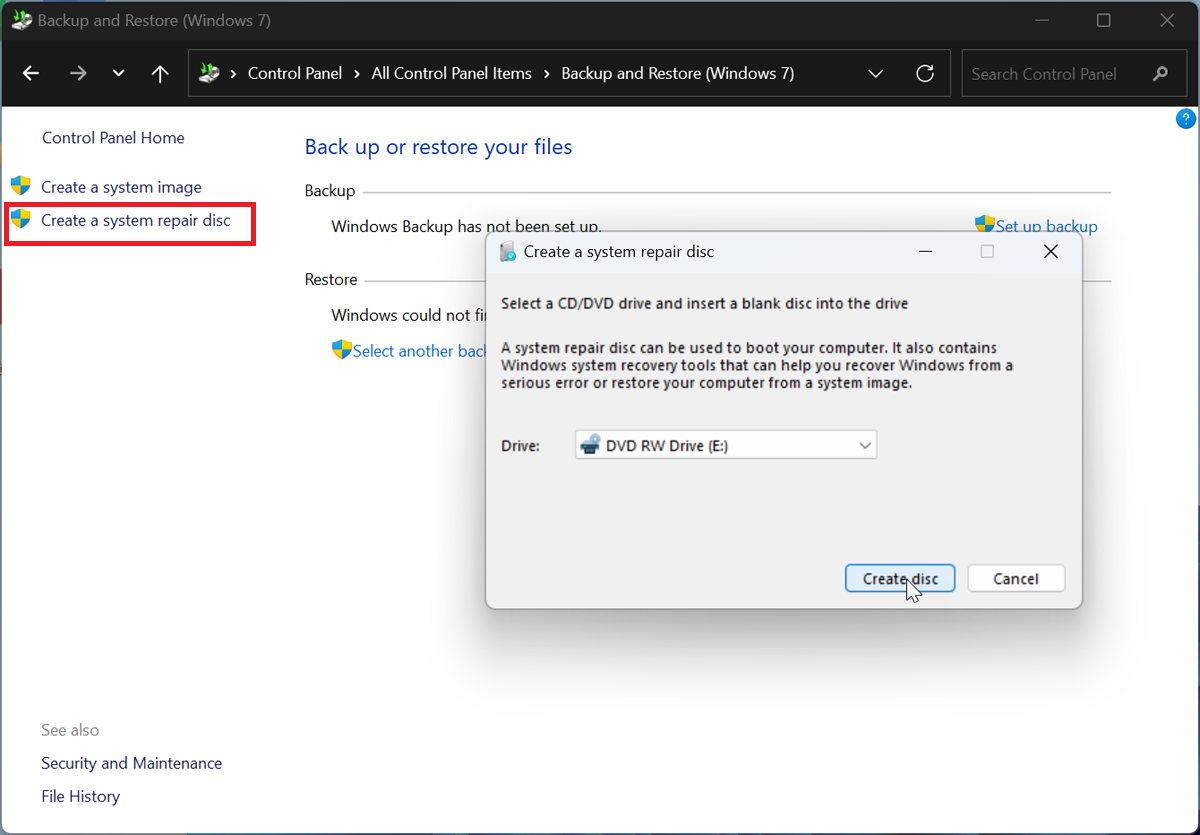Click the Create disc button
The width and height of the screenshot is (1200, 835).
click(899, 578)
